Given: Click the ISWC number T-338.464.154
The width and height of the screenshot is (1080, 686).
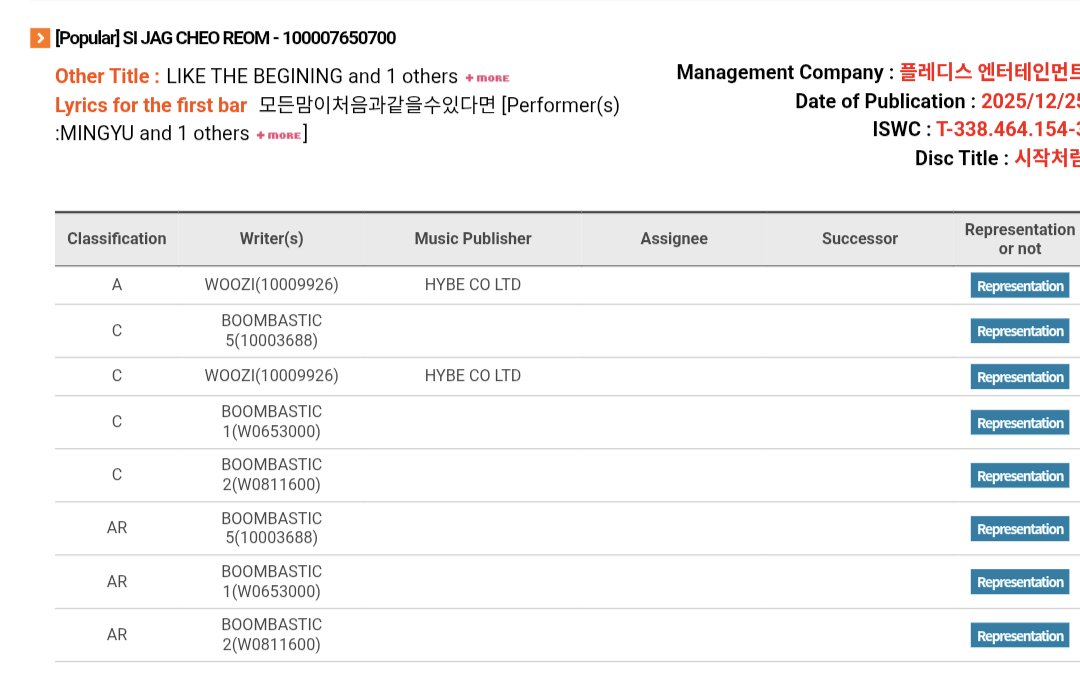Looking at the screenshot, I should coord(1008,129).
